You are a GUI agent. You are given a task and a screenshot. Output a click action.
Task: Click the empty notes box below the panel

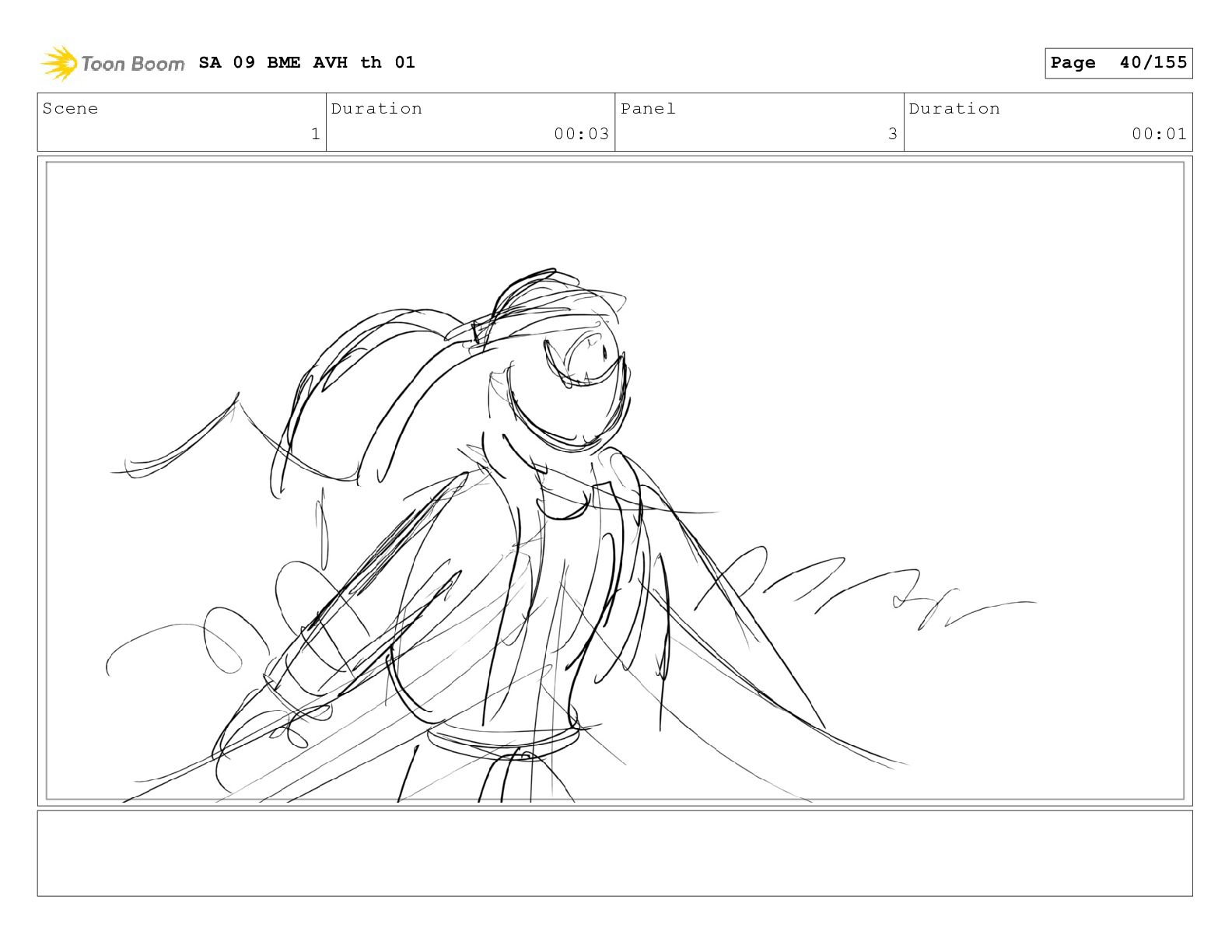[614, 853]
